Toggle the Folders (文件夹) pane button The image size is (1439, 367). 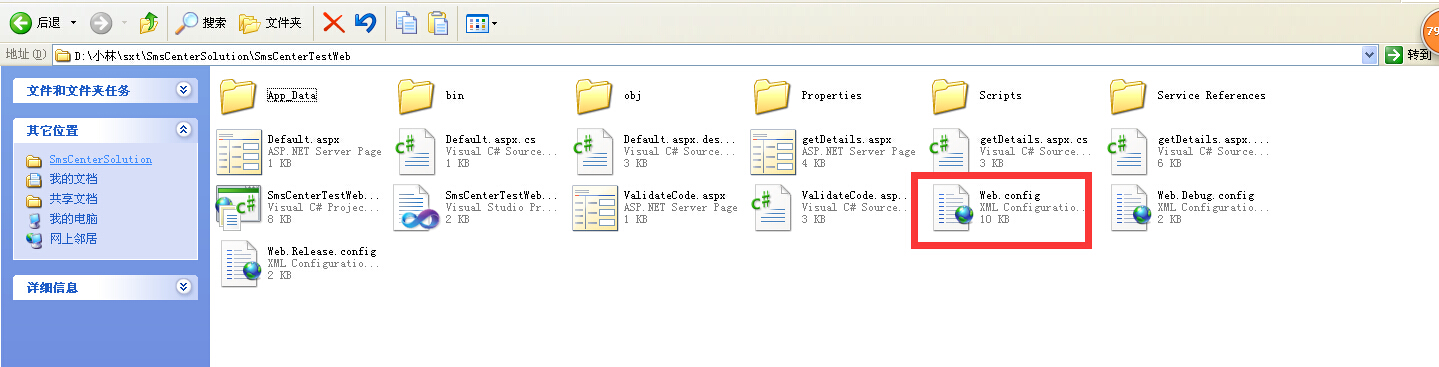(270, 22)
